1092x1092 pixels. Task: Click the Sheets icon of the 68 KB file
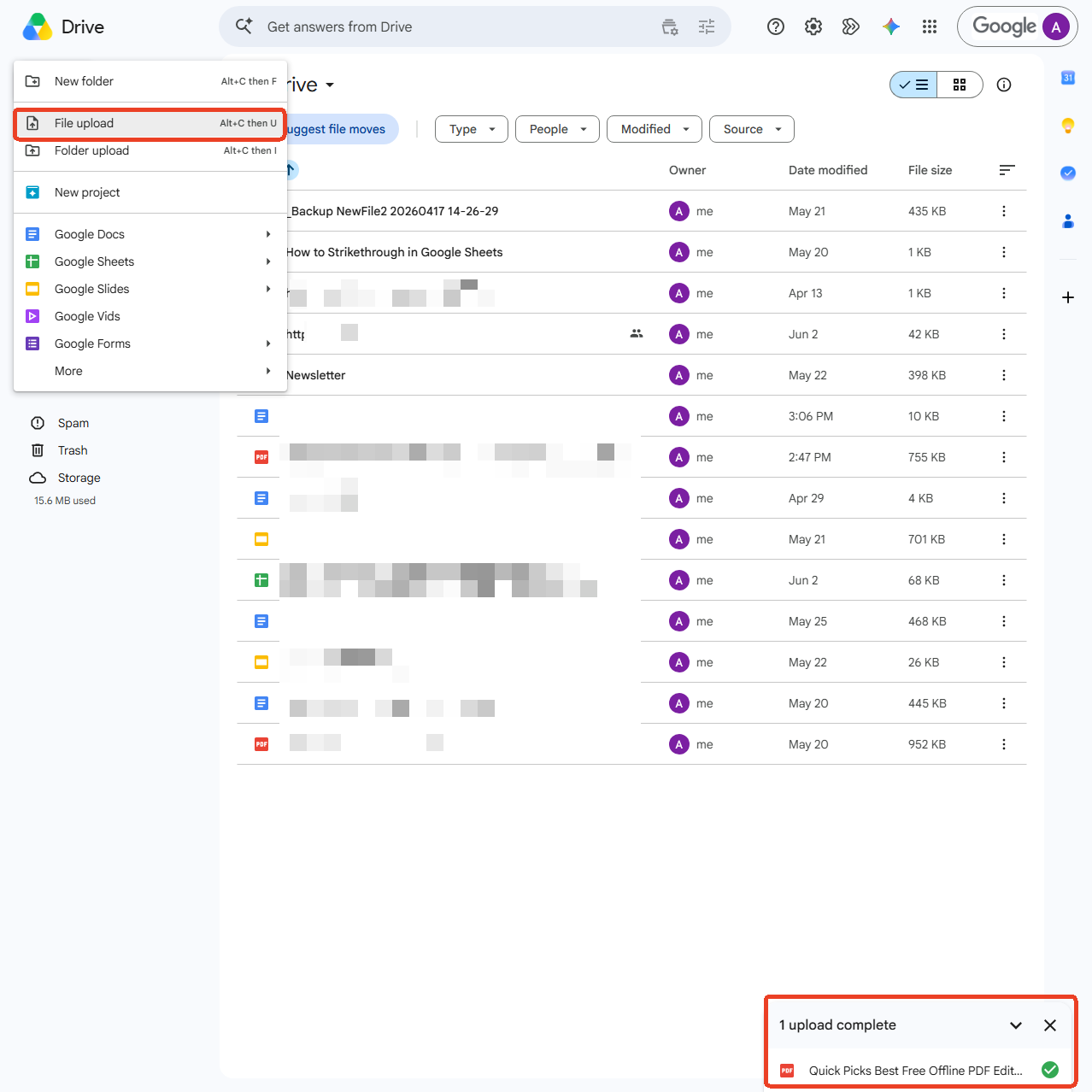click(261, 580)
